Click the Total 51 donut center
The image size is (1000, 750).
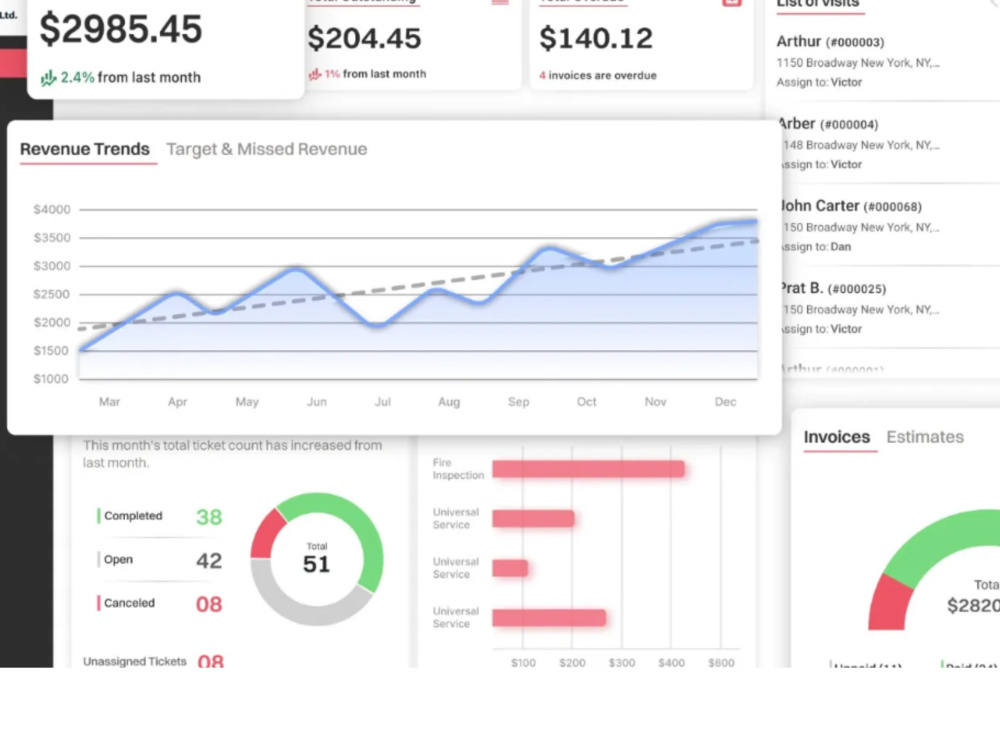point(316,558)
